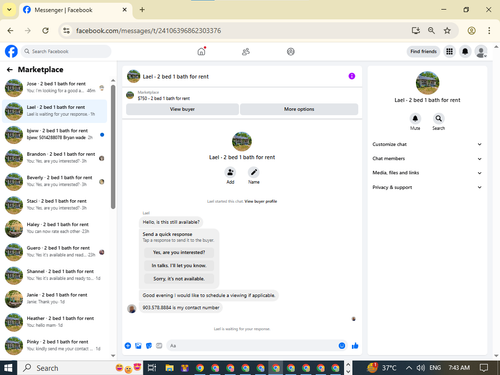The image size is (500, 375).
Task: Click the Add people icon
Action: pyautogui.click(x=230, y=172)
